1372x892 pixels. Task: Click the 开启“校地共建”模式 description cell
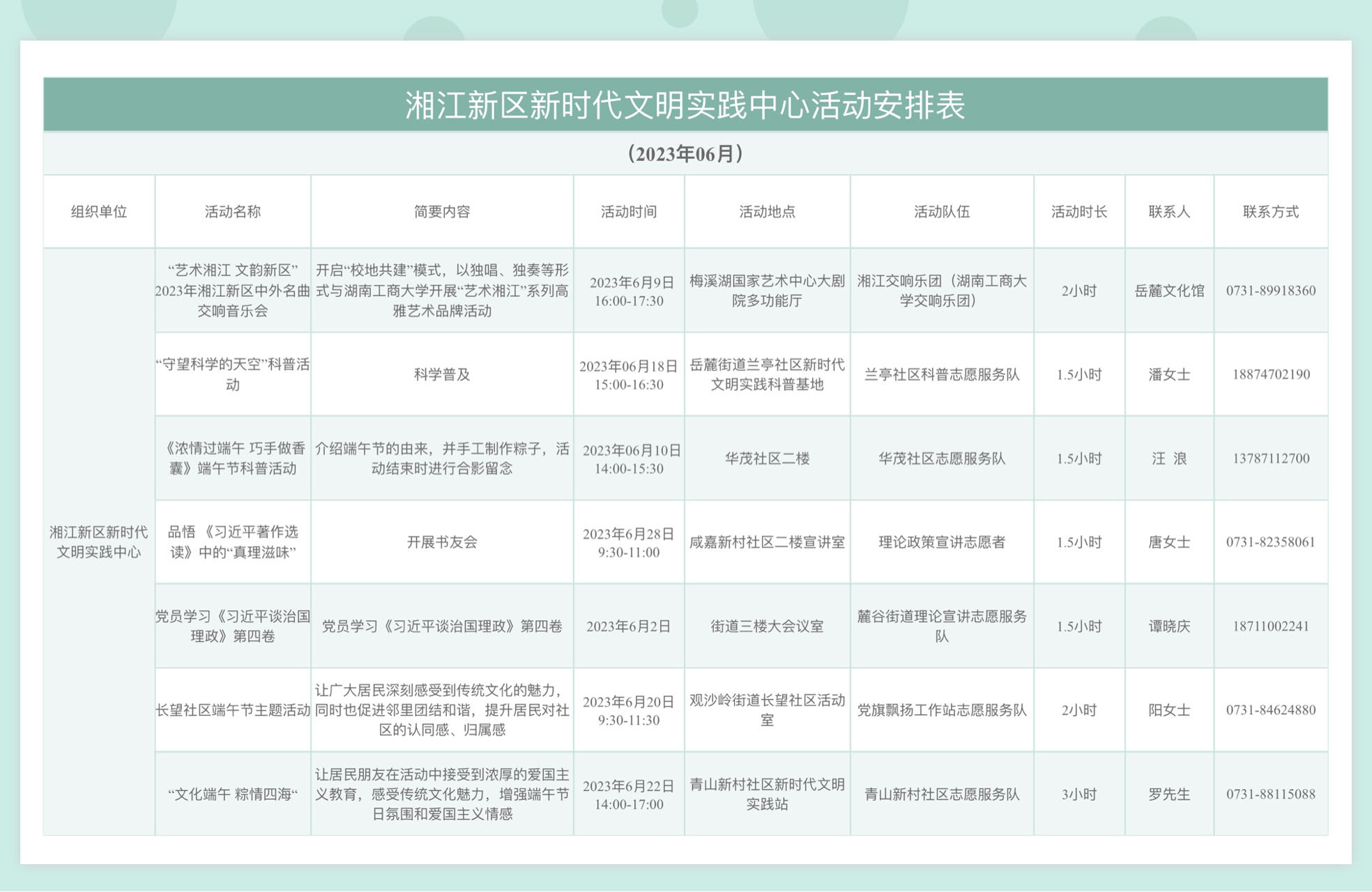click(x=442, y=291)
